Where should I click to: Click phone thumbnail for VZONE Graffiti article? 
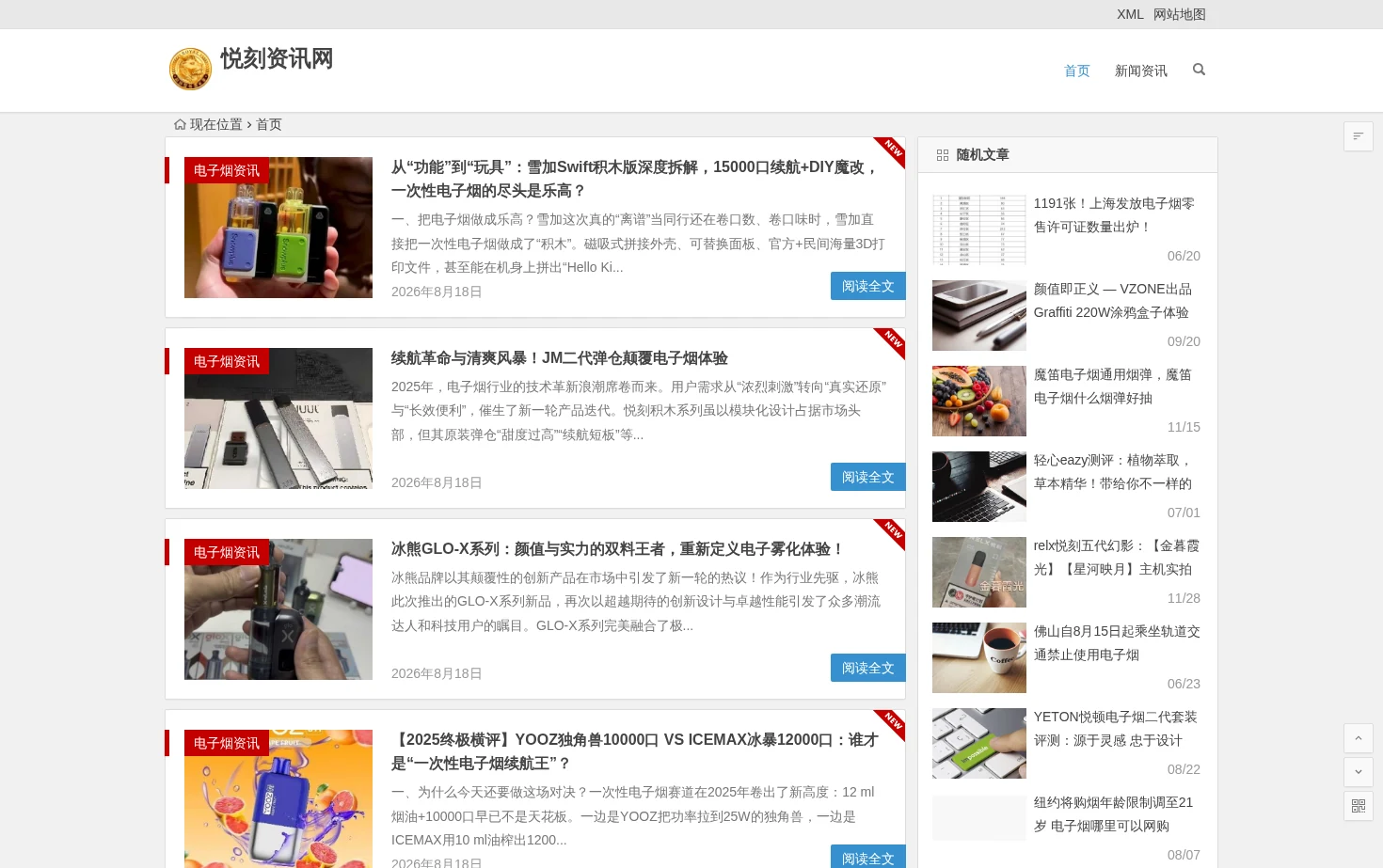(x=979, y=315)
